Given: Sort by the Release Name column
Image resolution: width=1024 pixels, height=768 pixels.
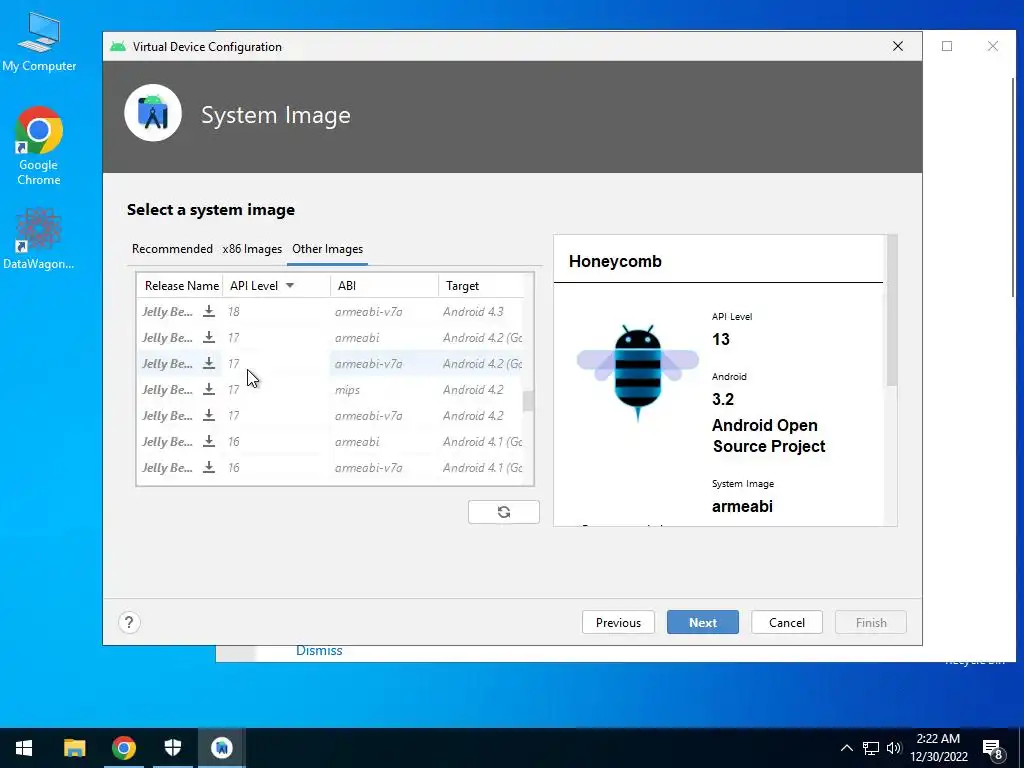Looking at the screenshot, I should [x=180, y=285].
